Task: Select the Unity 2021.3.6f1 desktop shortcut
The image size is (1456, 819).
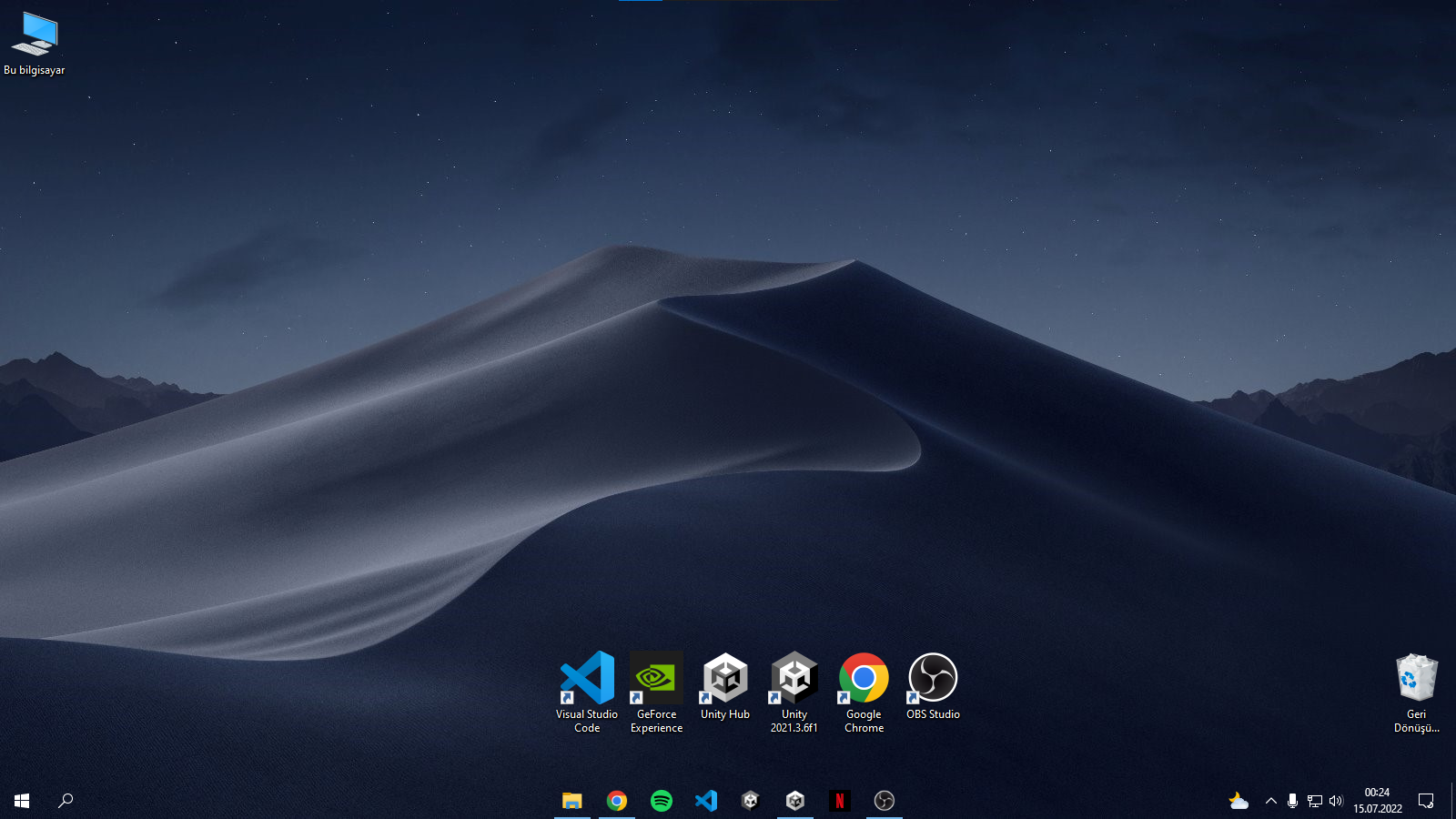Action: pyautogui.click(x=794, y=692)
